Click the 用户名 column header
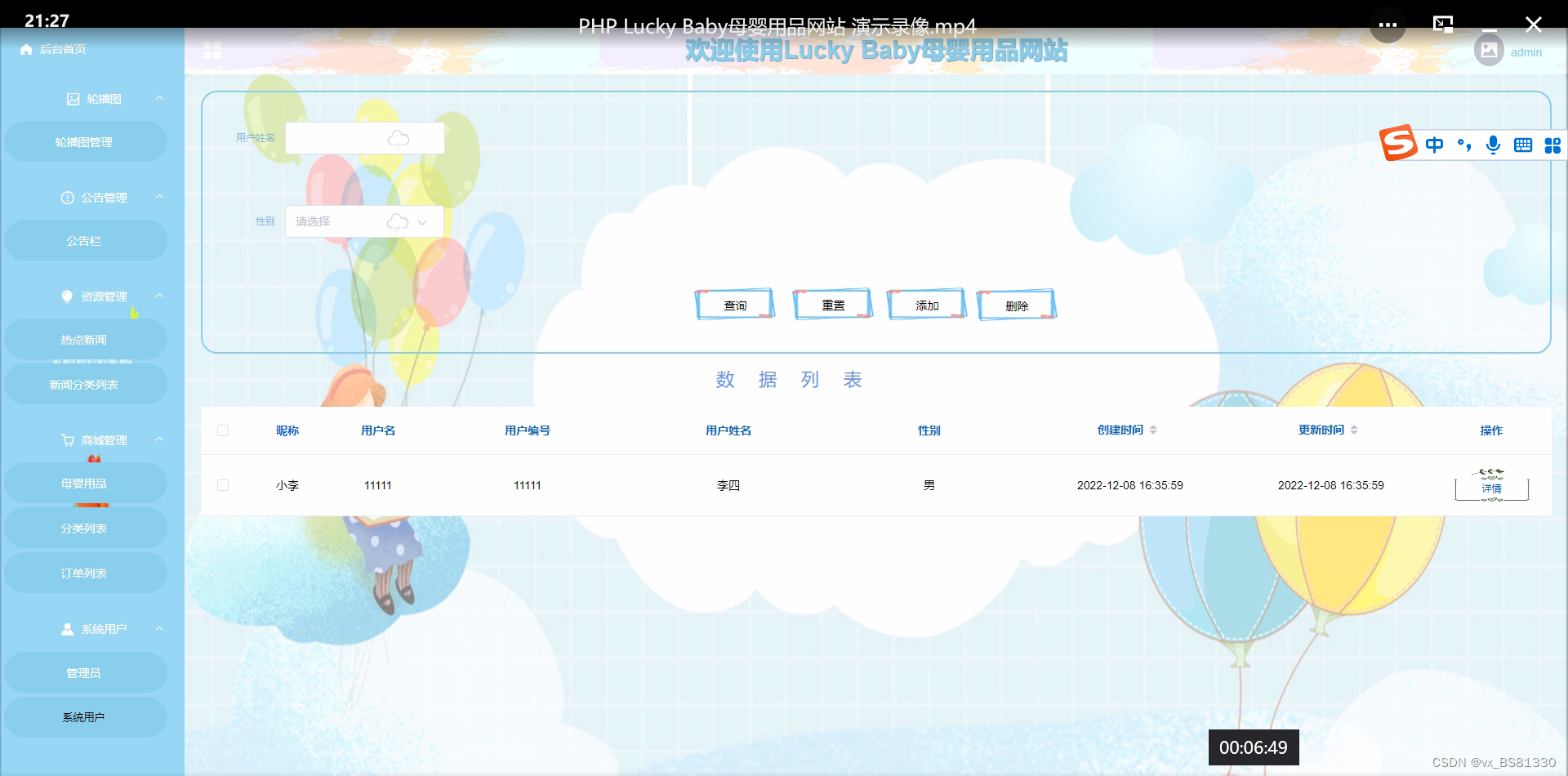Image resolution: width=1568 pixels, height=776 pixels. 378,430
